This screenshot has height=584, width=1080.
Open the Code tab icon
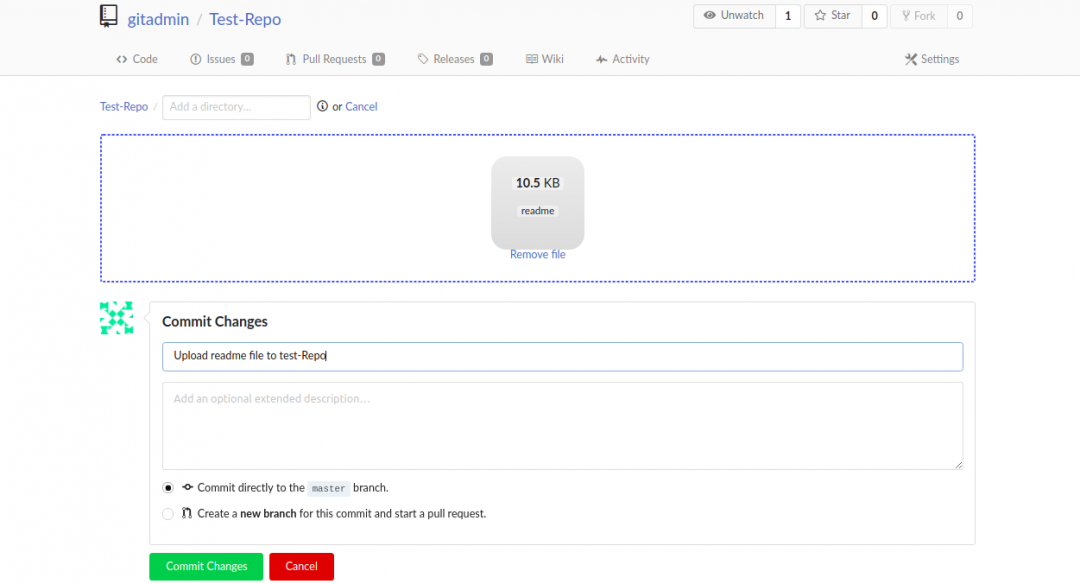(120, 59)
